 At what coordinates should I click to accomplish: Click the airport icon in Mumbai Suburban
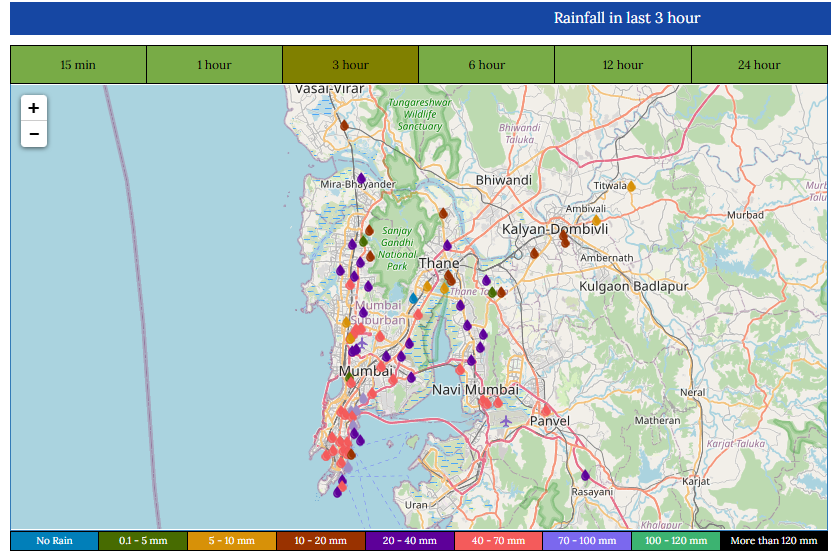pos(362,344)
